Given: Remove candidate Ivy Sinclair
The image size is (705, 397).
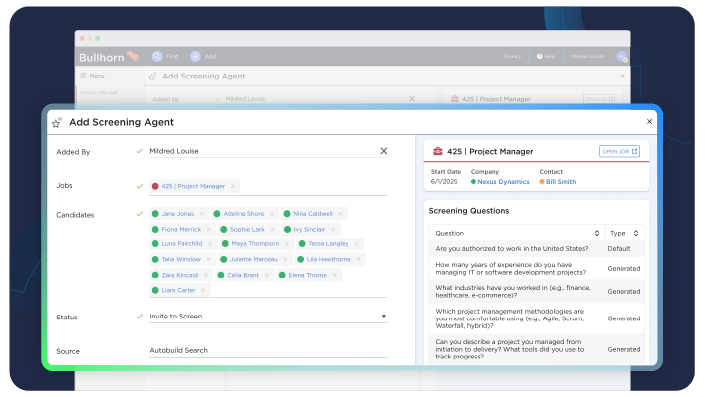Looking at the screenshot, I should click(333, 229).
